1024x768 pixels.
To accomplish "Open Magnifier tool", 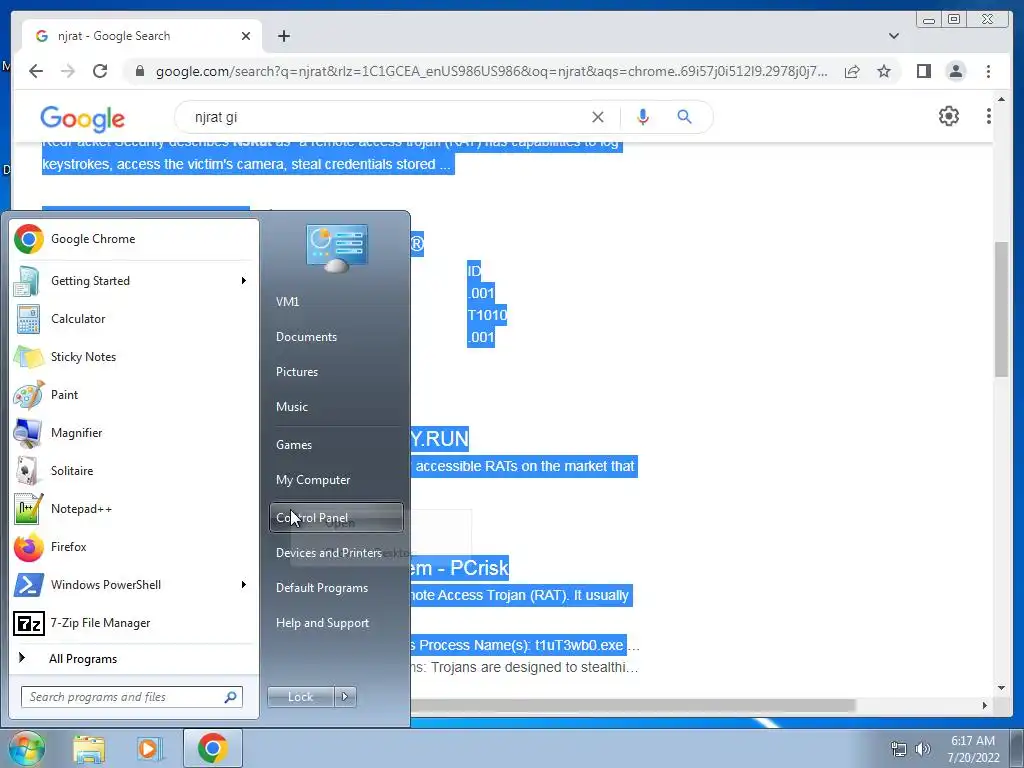I will [x=134, y=432].
